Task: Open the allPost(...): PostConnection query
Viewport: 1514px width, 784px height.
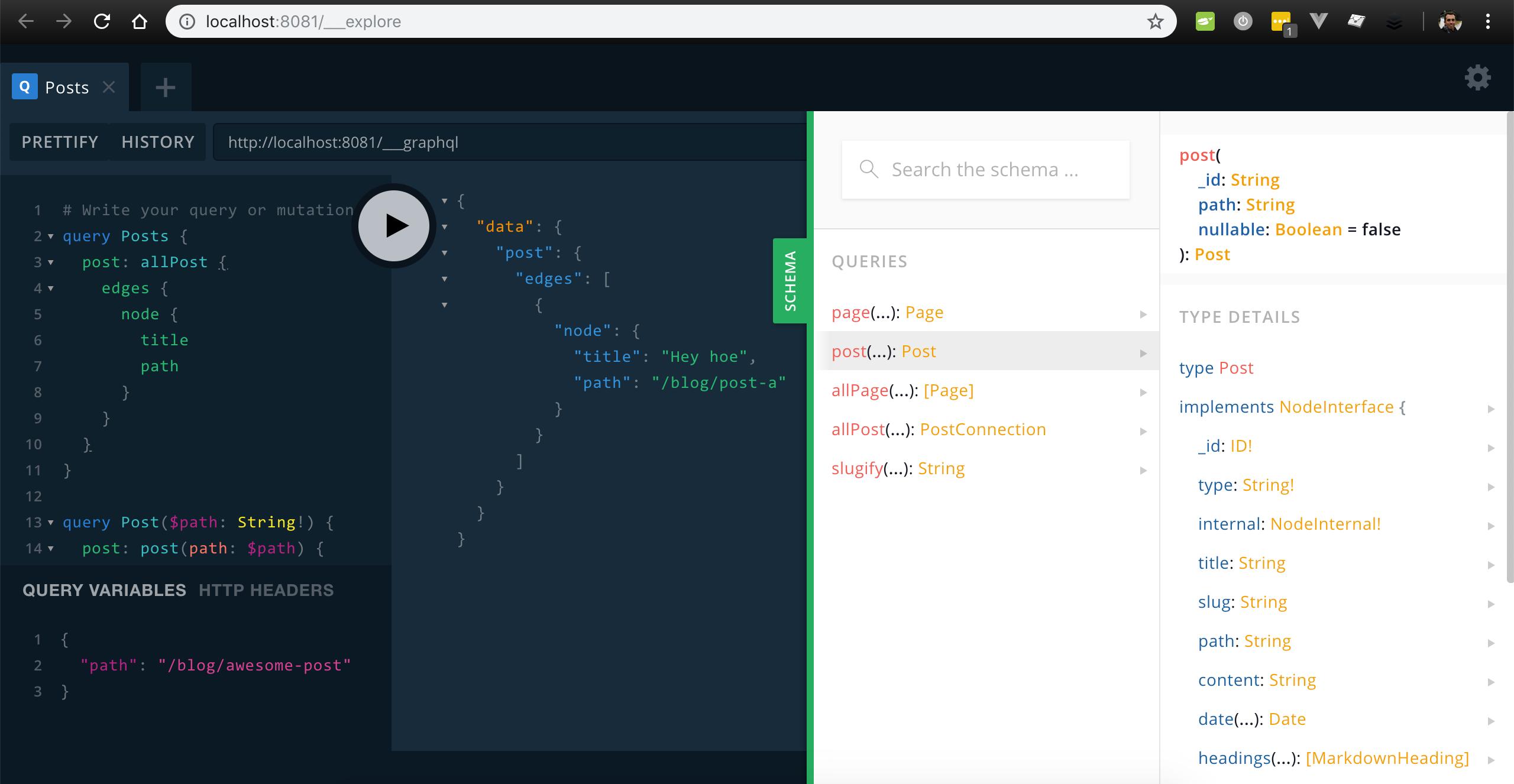Action: [x=986, y=429]
